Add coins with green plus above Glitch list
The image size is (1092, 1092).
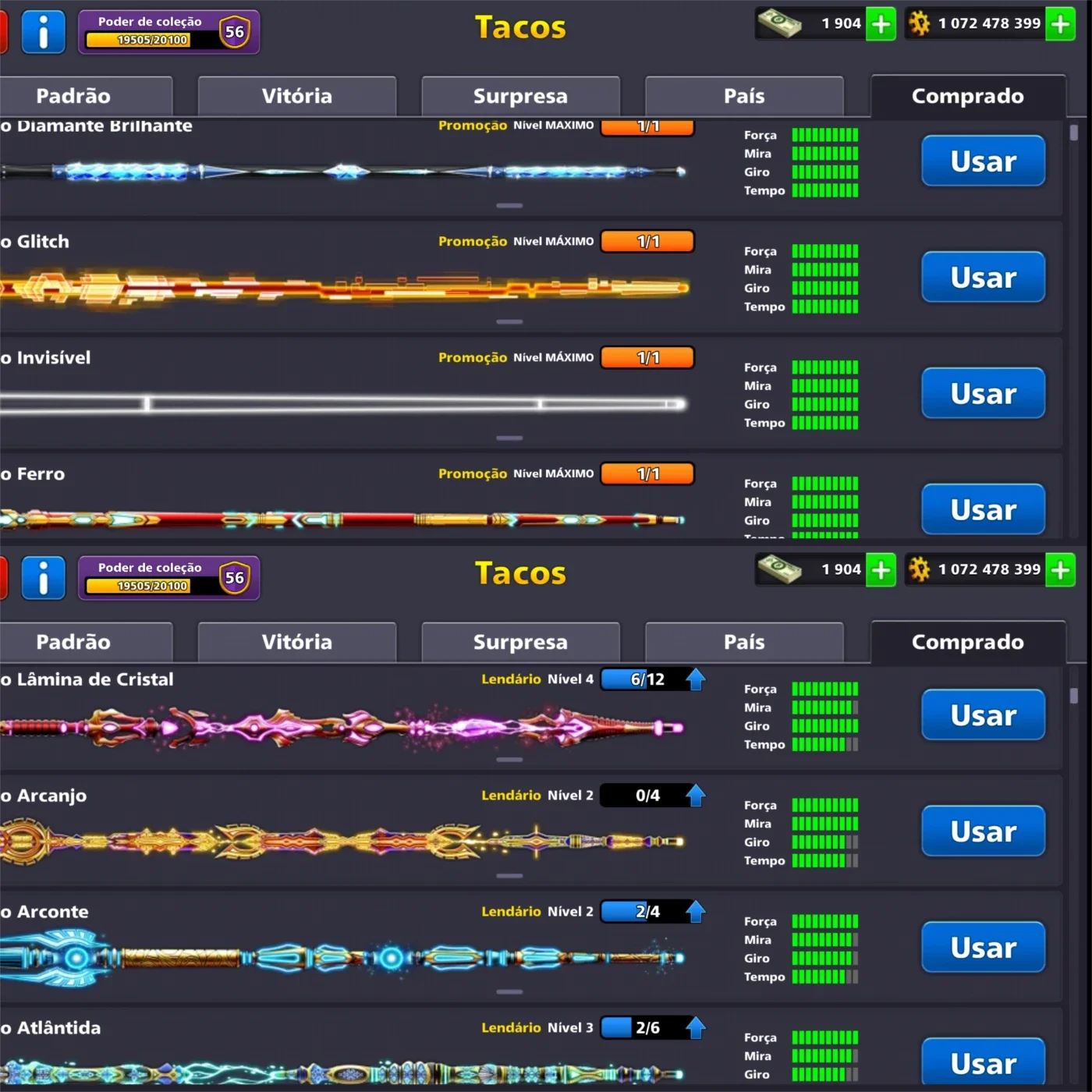tap(1060, 24)
